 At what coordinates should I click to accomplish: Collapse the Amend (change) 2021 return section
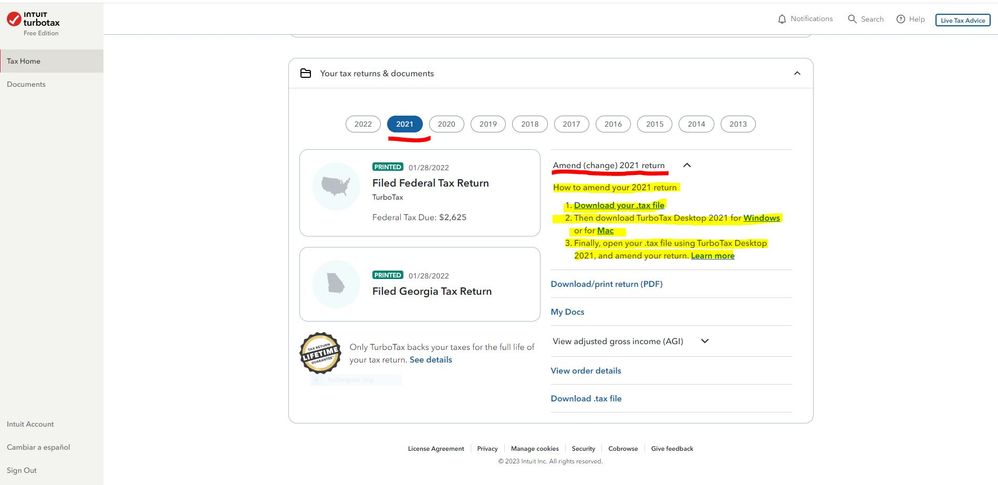[x=687, y=165]
